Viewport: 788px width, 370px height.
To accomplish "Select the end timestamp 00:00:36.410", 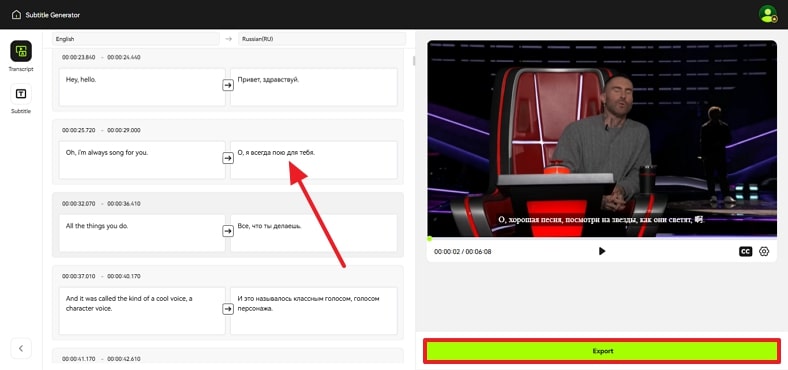I will 124,204.
